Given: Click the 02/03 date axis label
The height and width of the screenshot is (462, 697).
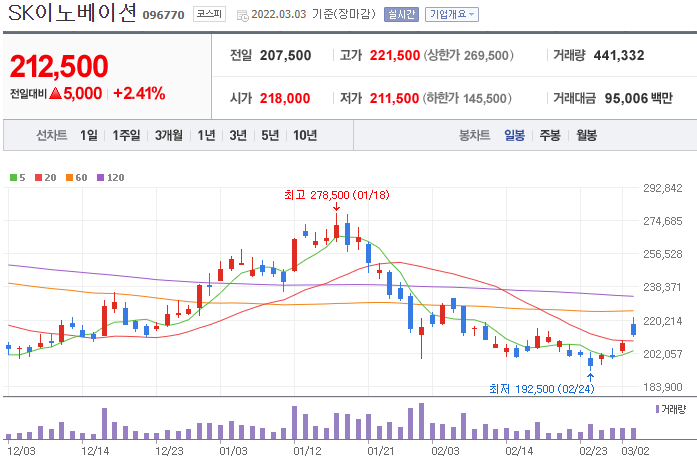Looking at the screenshot, I should coord(445,451).
